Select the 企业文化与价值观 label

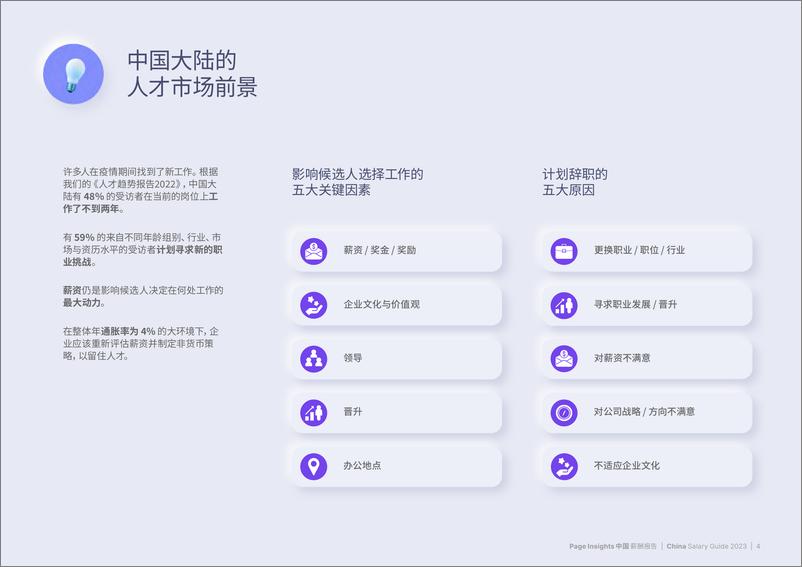pos(382,304)
